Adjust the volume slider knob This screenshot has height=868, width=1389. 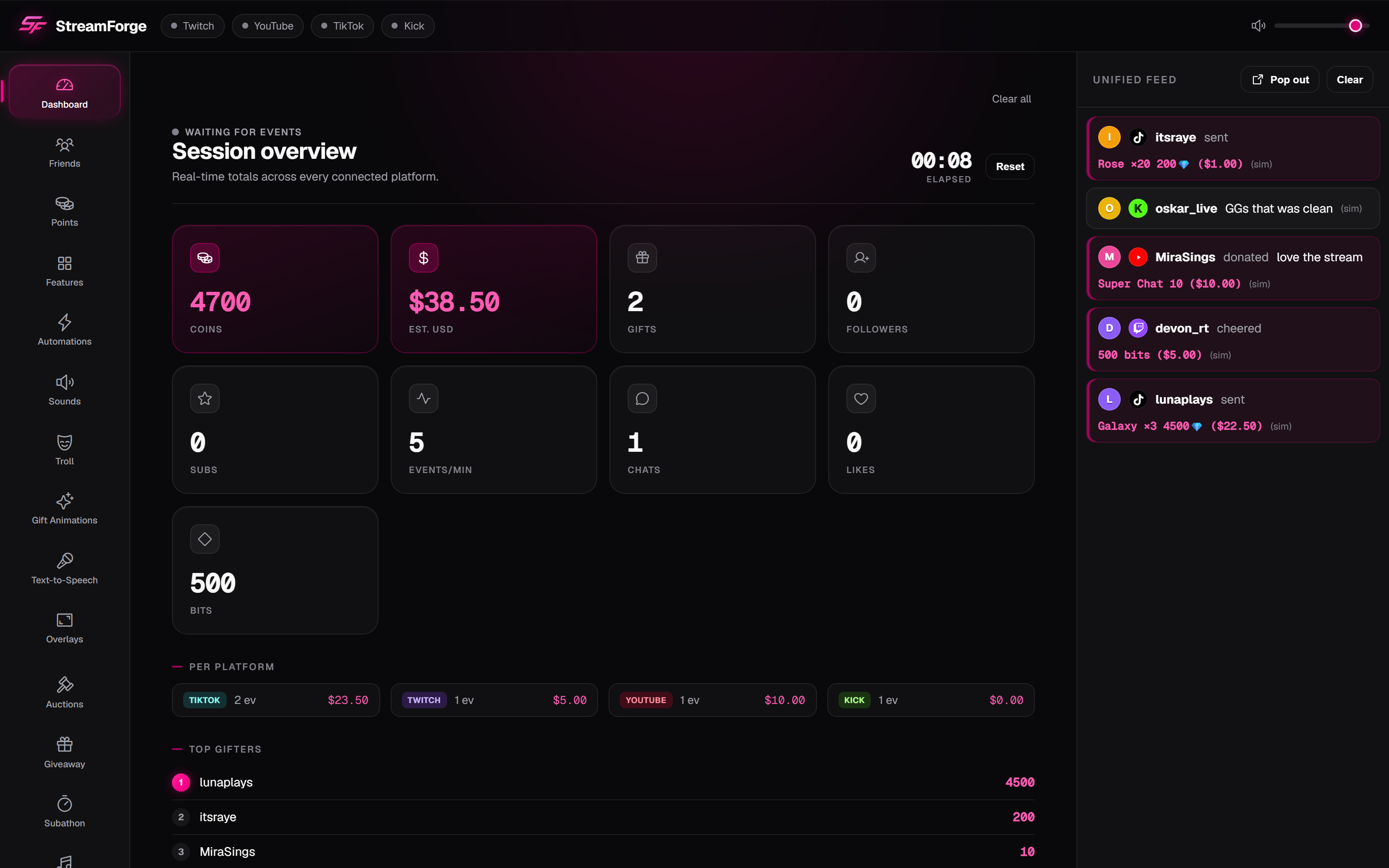click(x=1355, y=26)
